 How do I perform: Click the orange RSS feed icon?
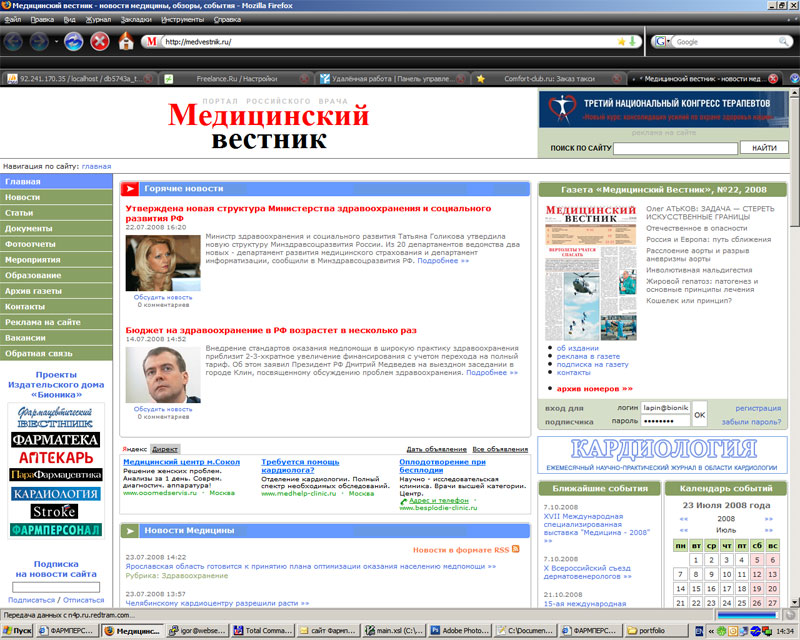(x=516, y=548)
